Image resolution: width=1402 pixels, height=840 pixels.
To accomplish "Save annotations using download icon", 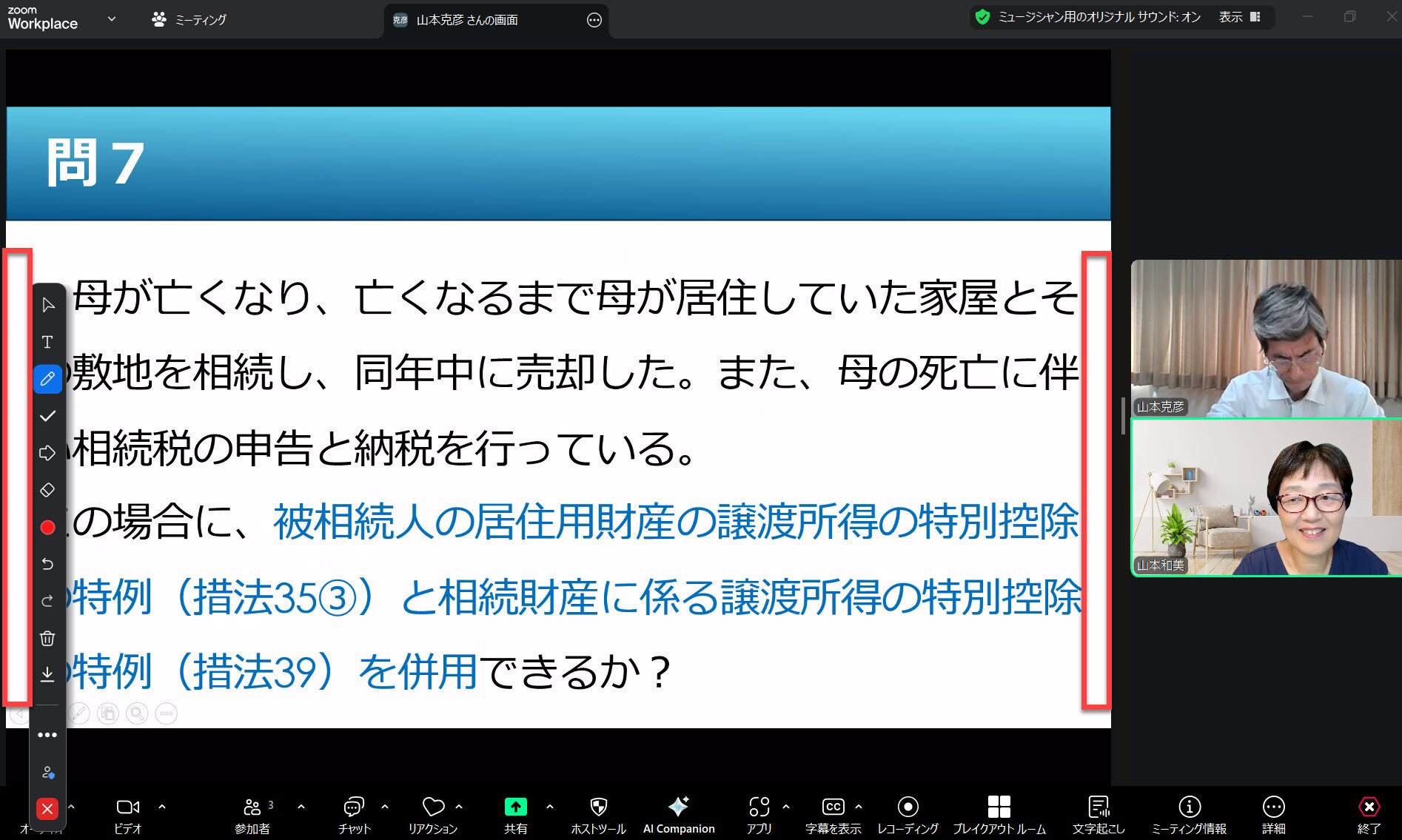I will click(x=47, y=674).
